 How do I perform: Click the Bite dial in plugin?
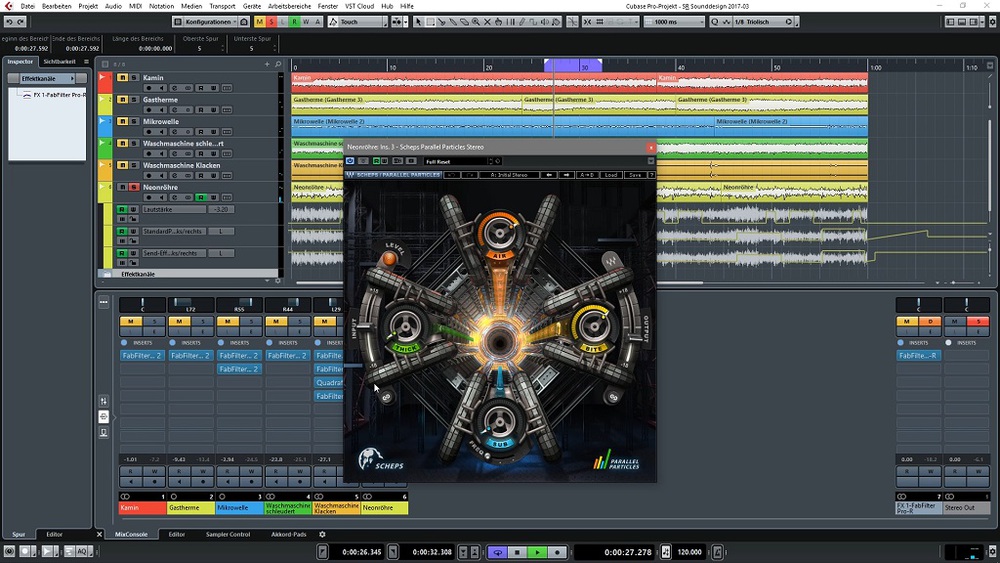pos(594,325)
